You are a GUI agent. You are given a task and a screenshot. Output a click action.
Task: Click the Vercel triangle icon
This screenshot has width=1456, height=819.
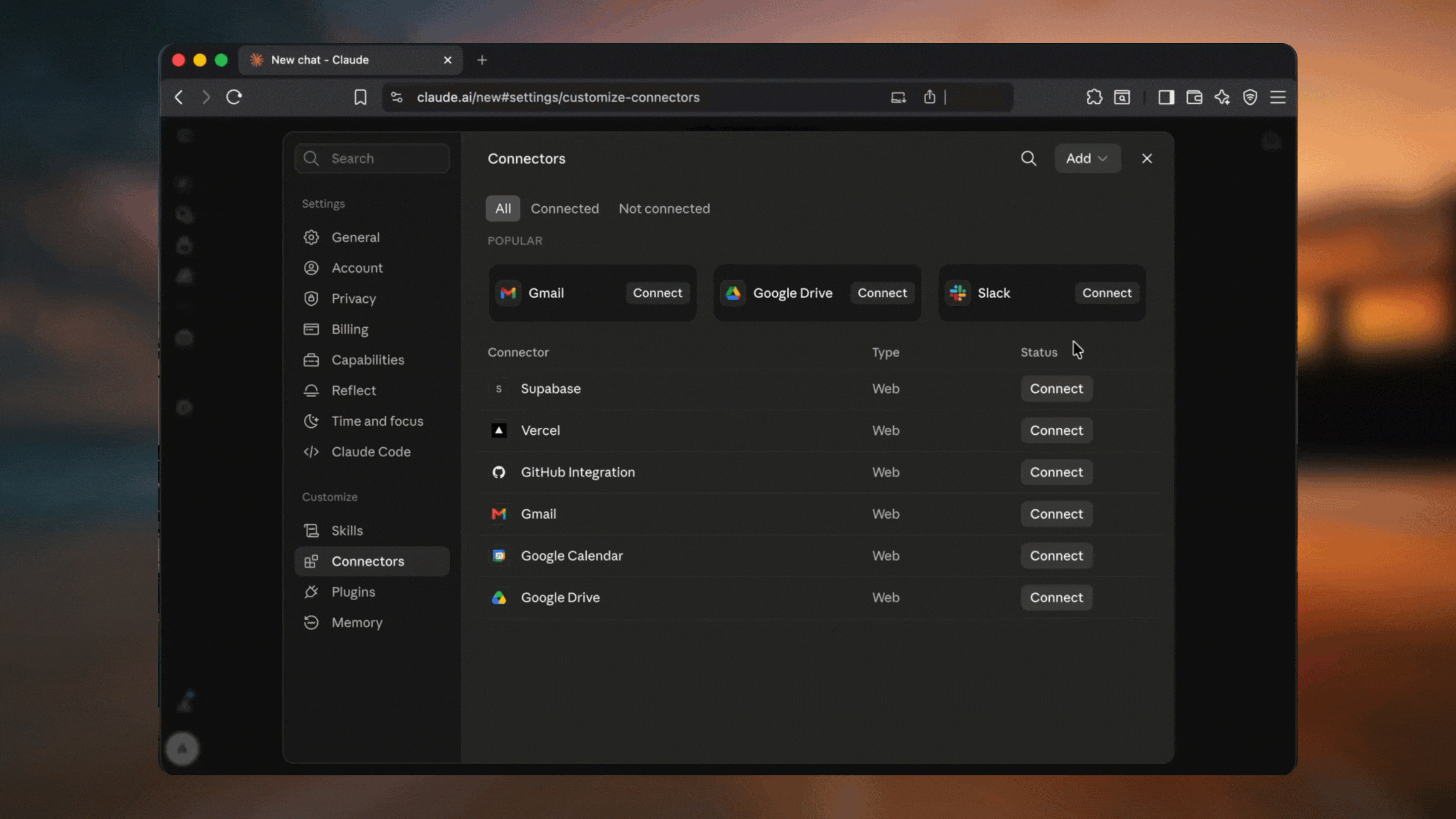click(x=499, y=431)
